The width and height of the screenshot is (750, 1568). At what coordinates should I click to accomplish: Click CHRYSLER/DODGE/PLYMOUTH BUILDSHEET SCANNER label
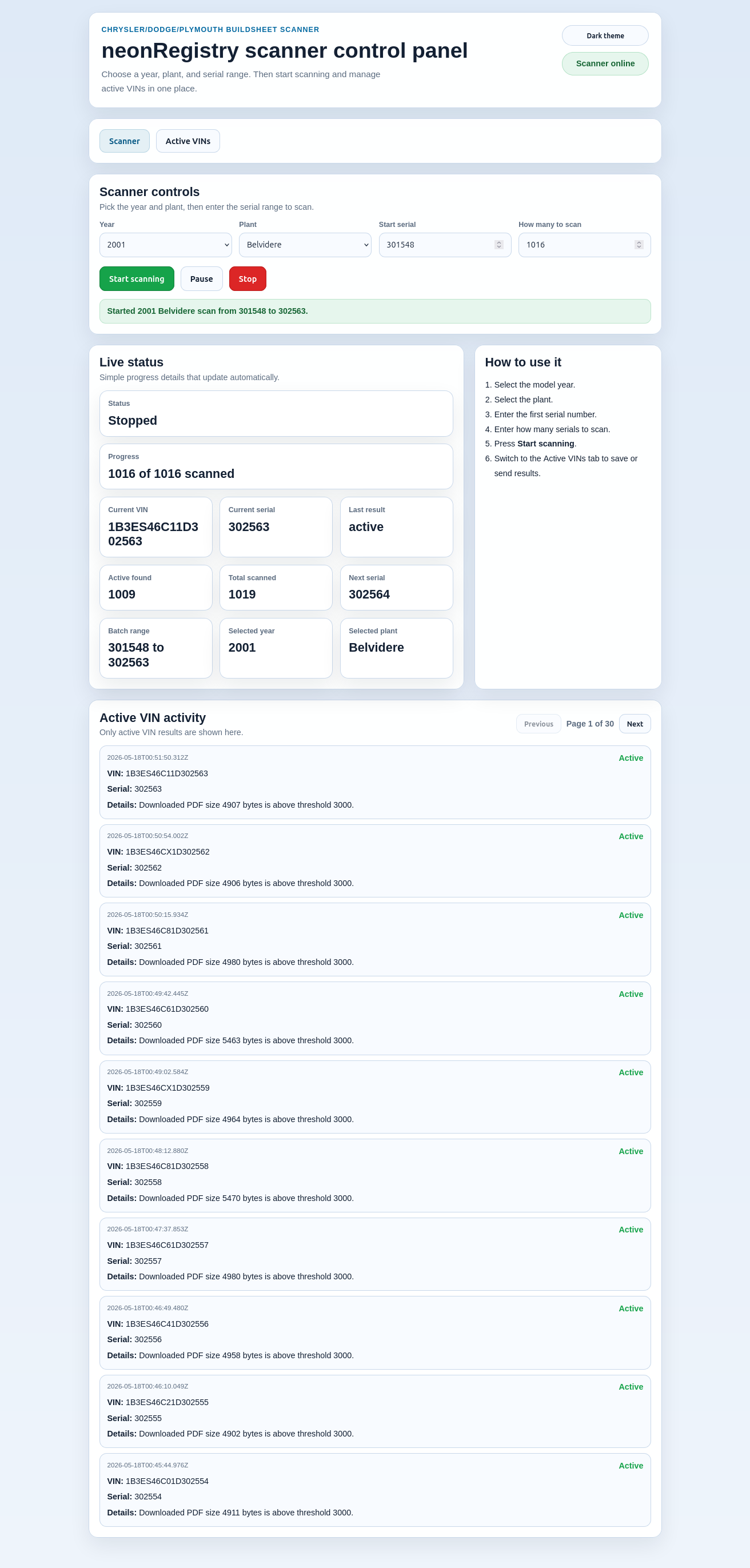210,29
